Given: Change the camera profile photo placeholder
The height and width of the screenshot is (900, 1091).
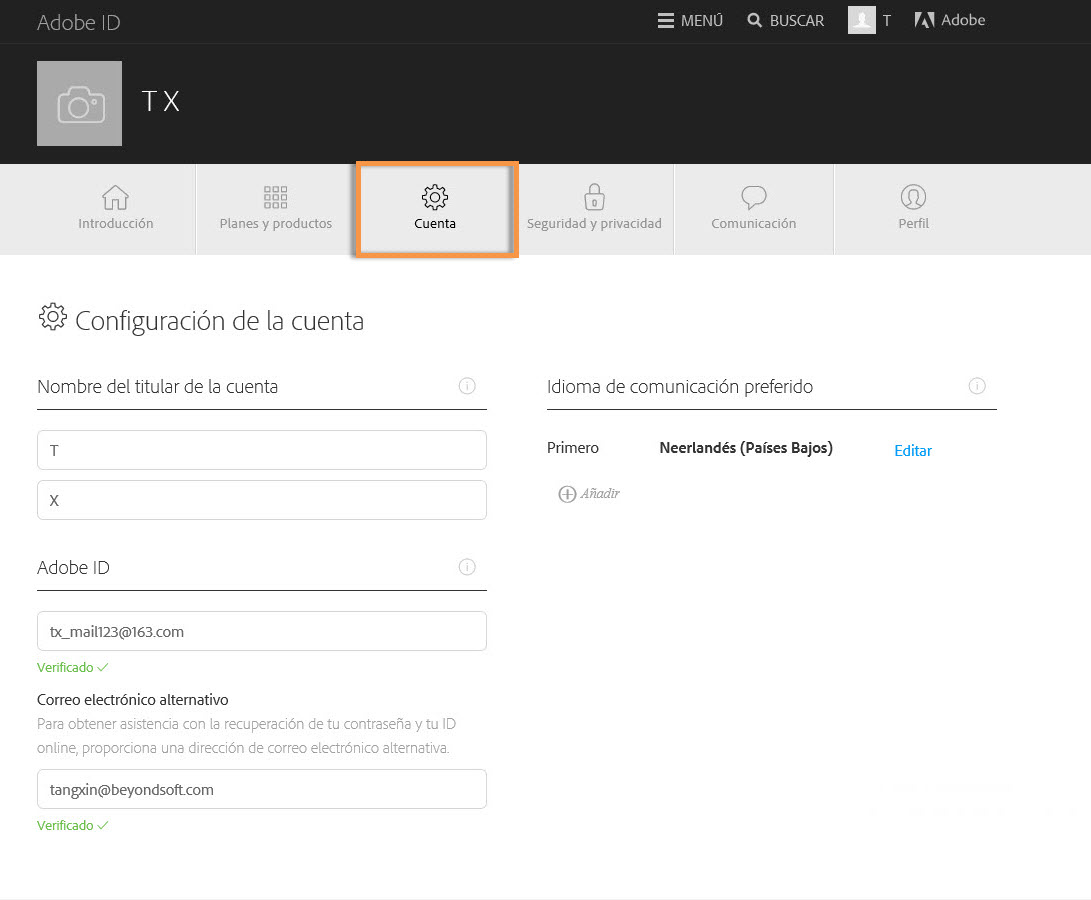Looking at the screenshot, I should pos(79,104).
